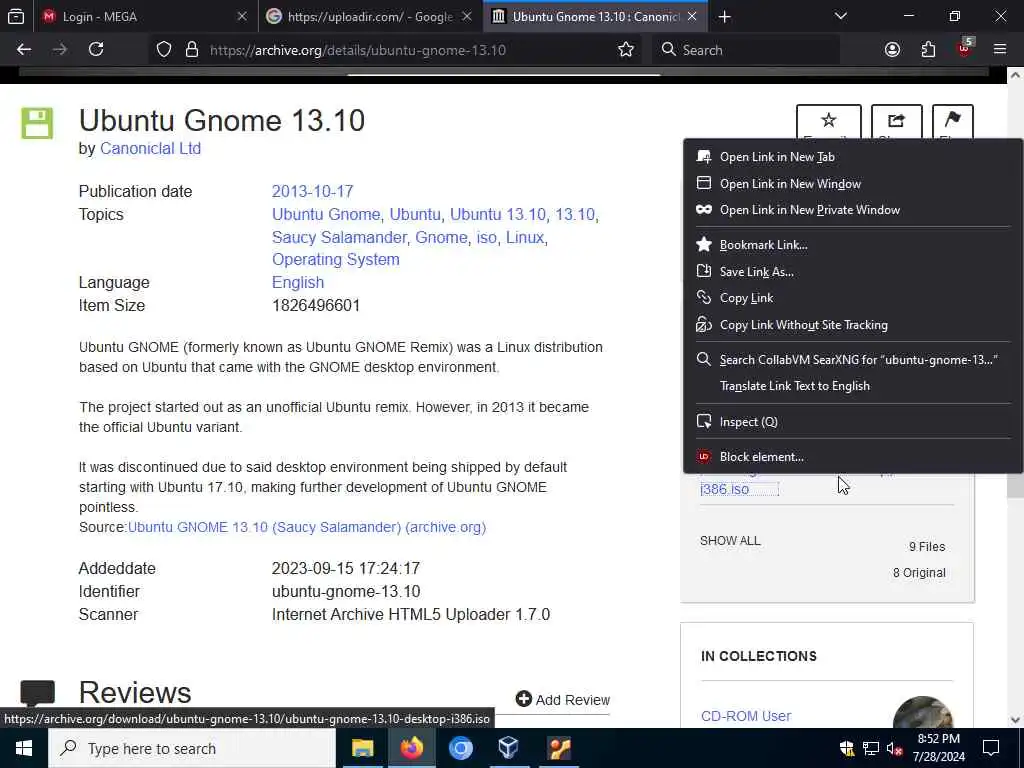Image resolution: width=1024 pixels, height=768 pixels.
Task: Open the CD-ROM collection thumbnail image
Action: (x=922, y=712)
